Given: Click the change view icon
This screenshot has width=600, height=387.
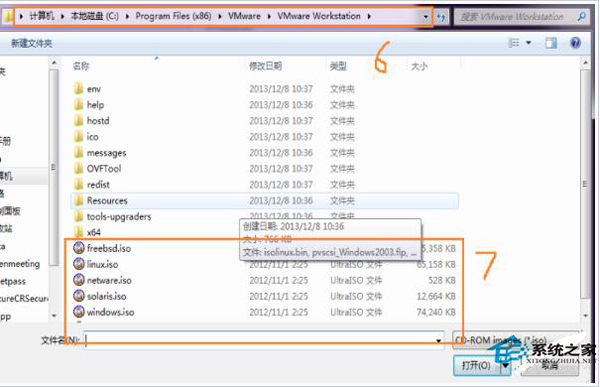Looking at the screenshot, I should (x=514, y=43).
